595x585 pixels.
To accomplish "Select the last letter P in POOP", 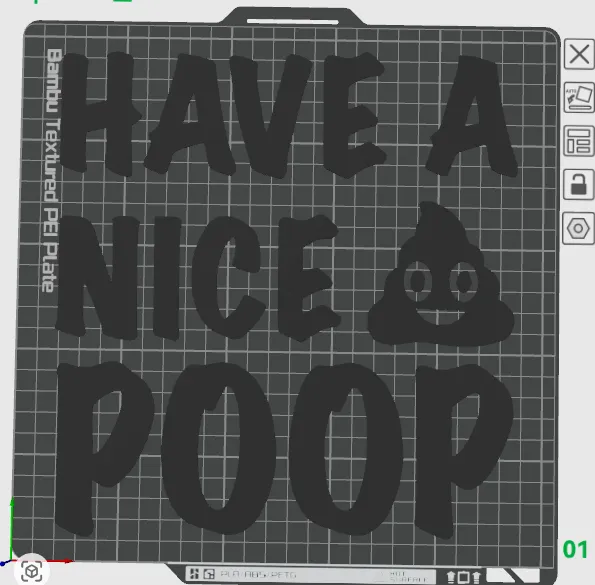I will (463, 450).
